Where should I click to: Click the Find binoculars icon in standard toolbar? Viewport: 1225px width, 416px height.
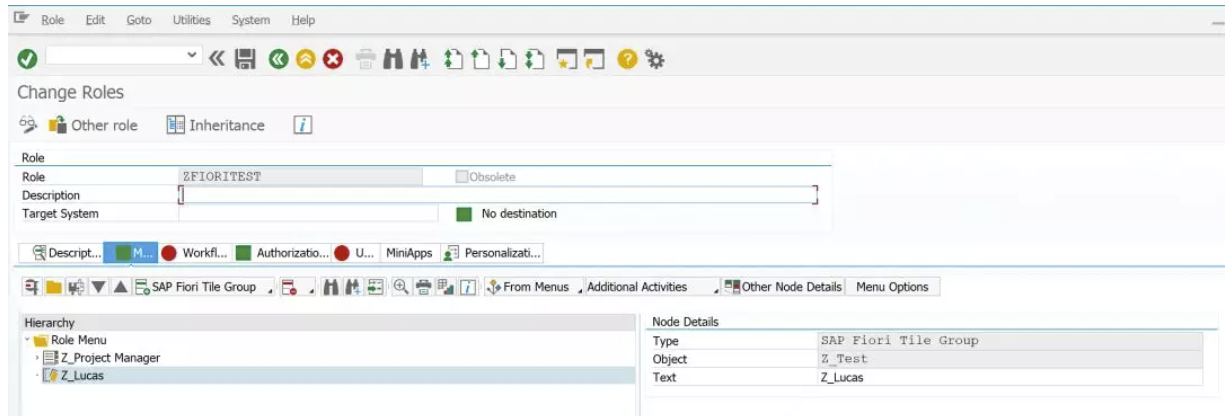pyautogui.click(x=392, y=60)
